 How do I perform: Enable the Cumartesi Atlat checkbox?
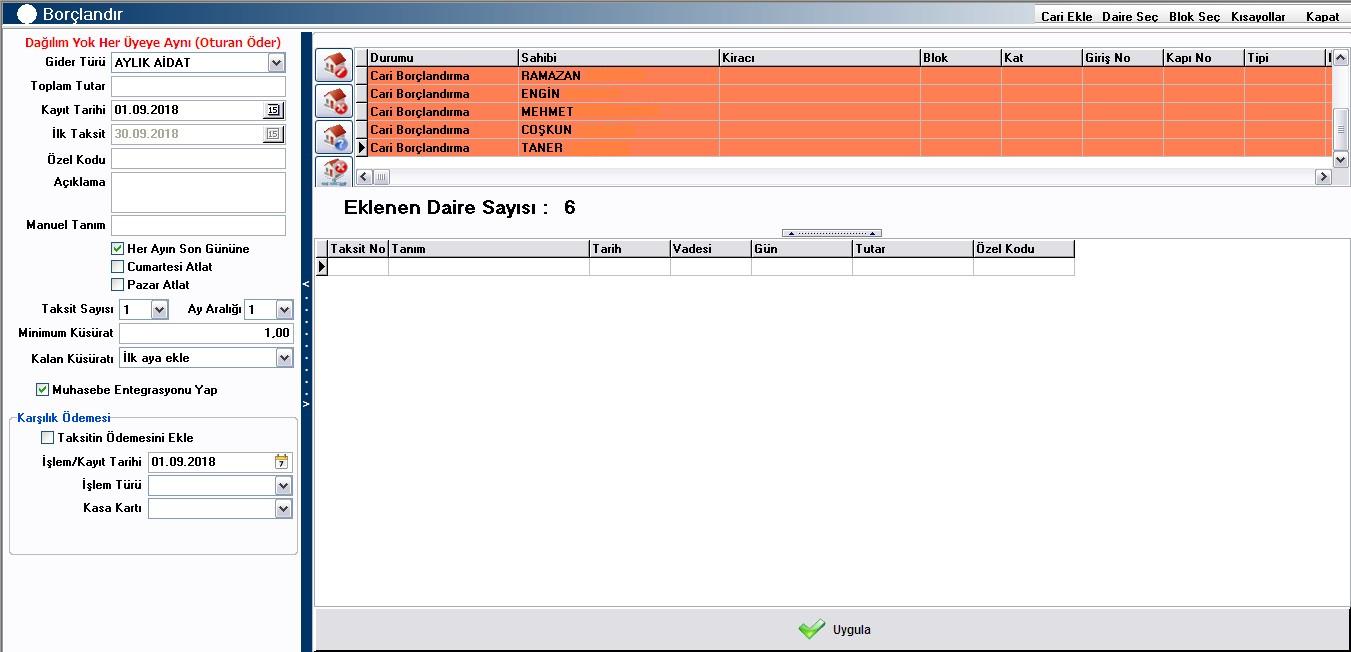click(118, 267)
